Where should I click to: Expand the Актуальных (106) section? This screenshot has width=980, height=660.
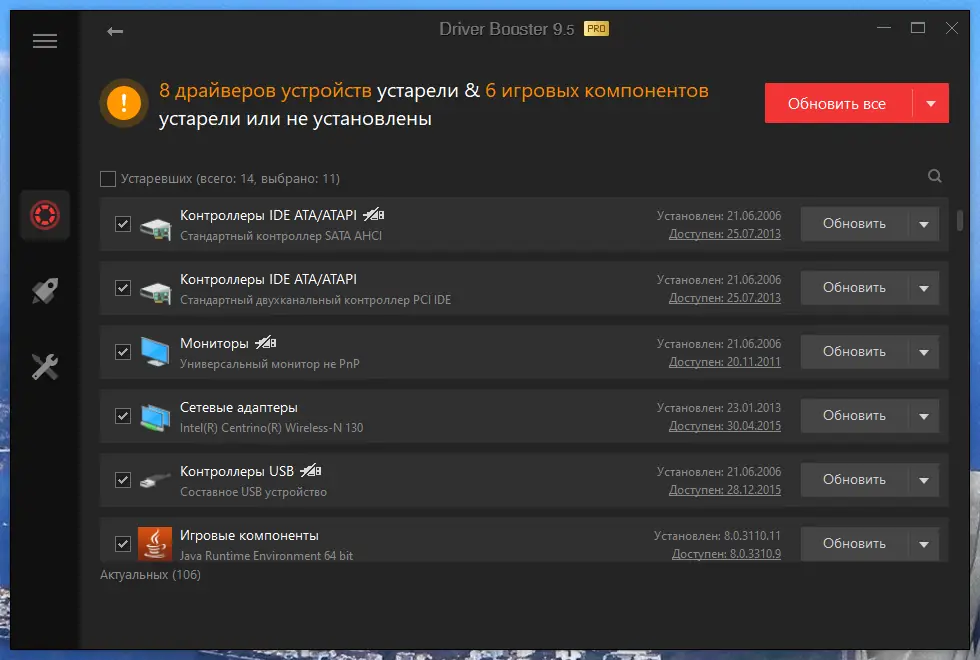click(150, 574)
